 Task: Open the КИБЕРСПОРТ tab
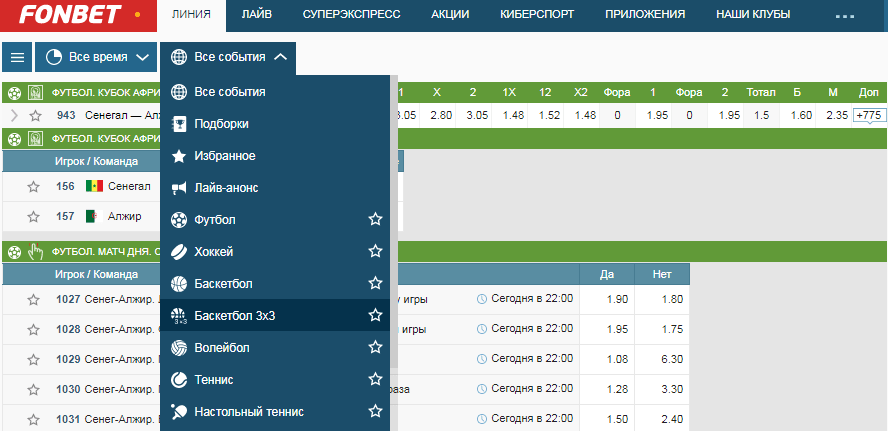pyautogui.click(x=537, y=15)
